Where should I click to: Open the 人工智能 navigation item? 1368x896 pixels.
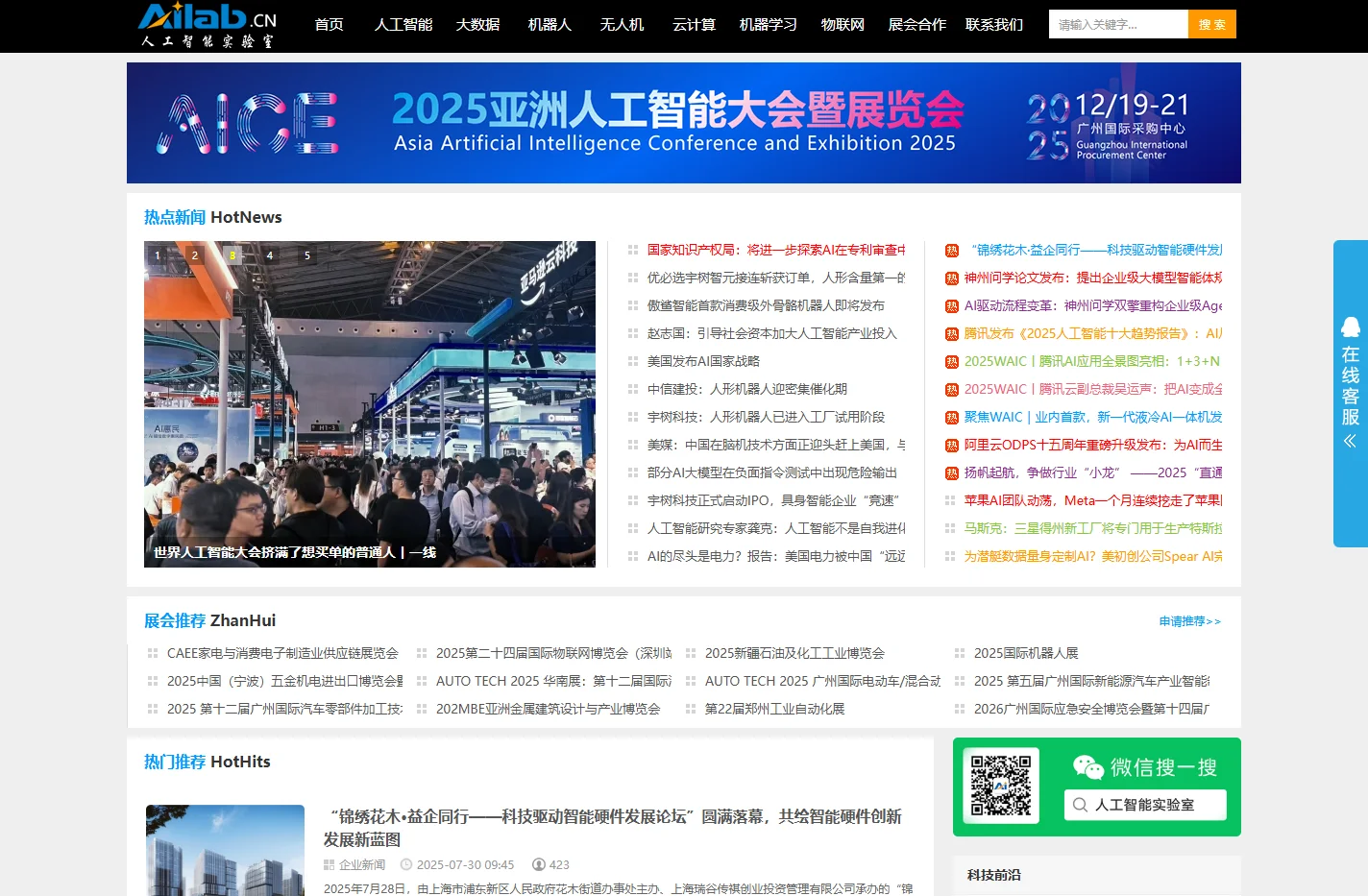pos(403,25)
